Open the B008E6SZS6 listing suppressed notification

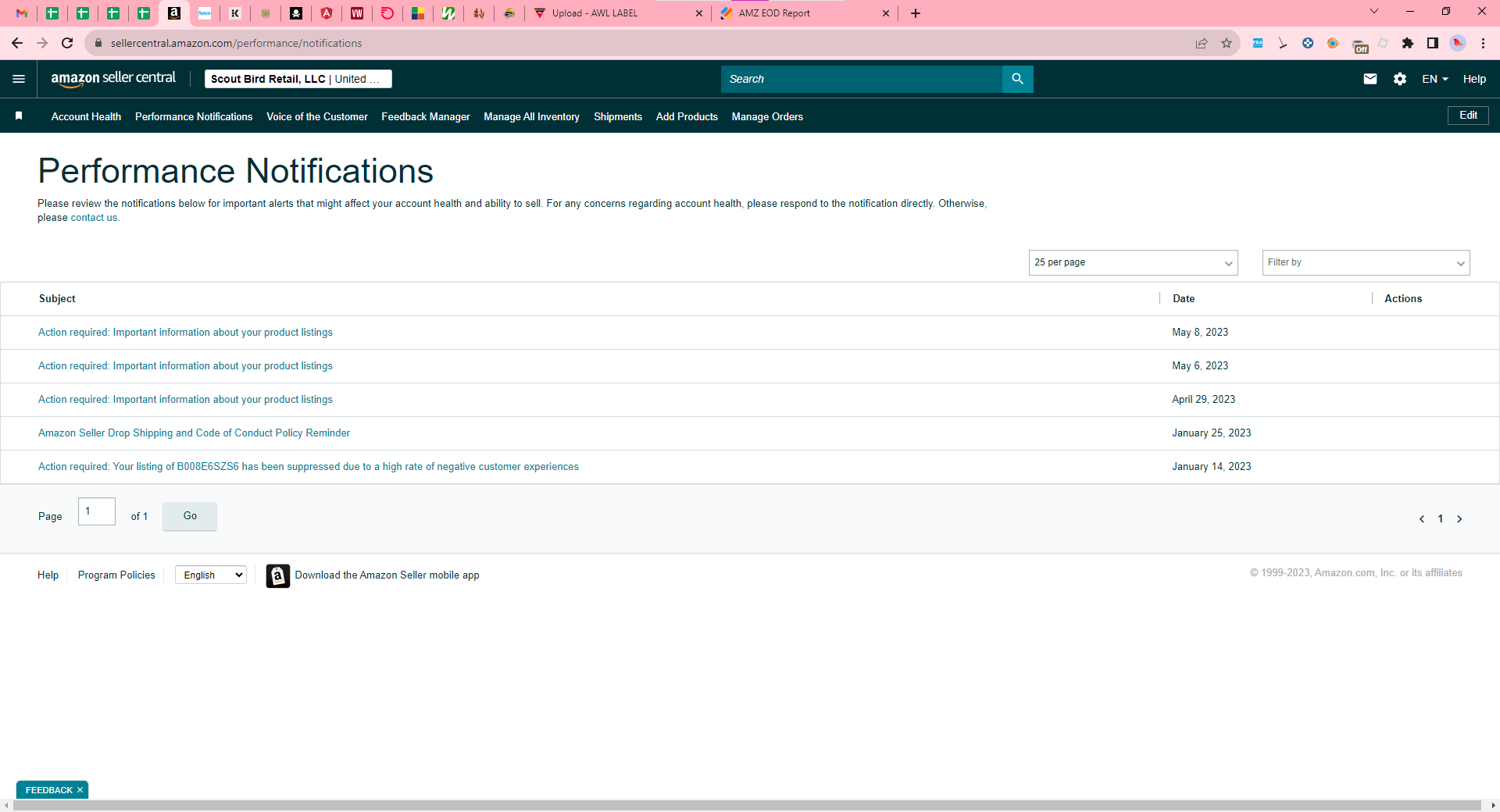309,467
